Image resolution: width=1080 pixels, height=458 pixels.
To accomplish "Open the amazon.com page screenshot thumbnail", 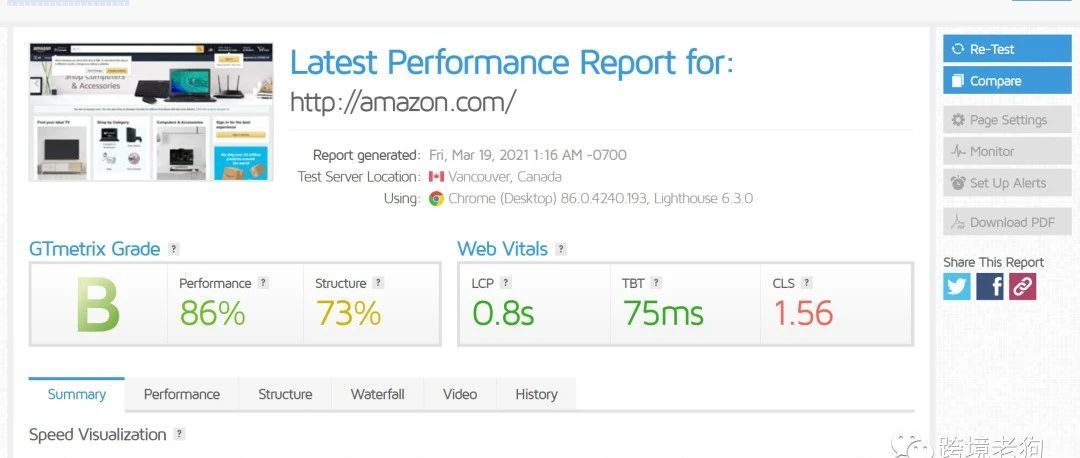I will (x=151, y=111).
